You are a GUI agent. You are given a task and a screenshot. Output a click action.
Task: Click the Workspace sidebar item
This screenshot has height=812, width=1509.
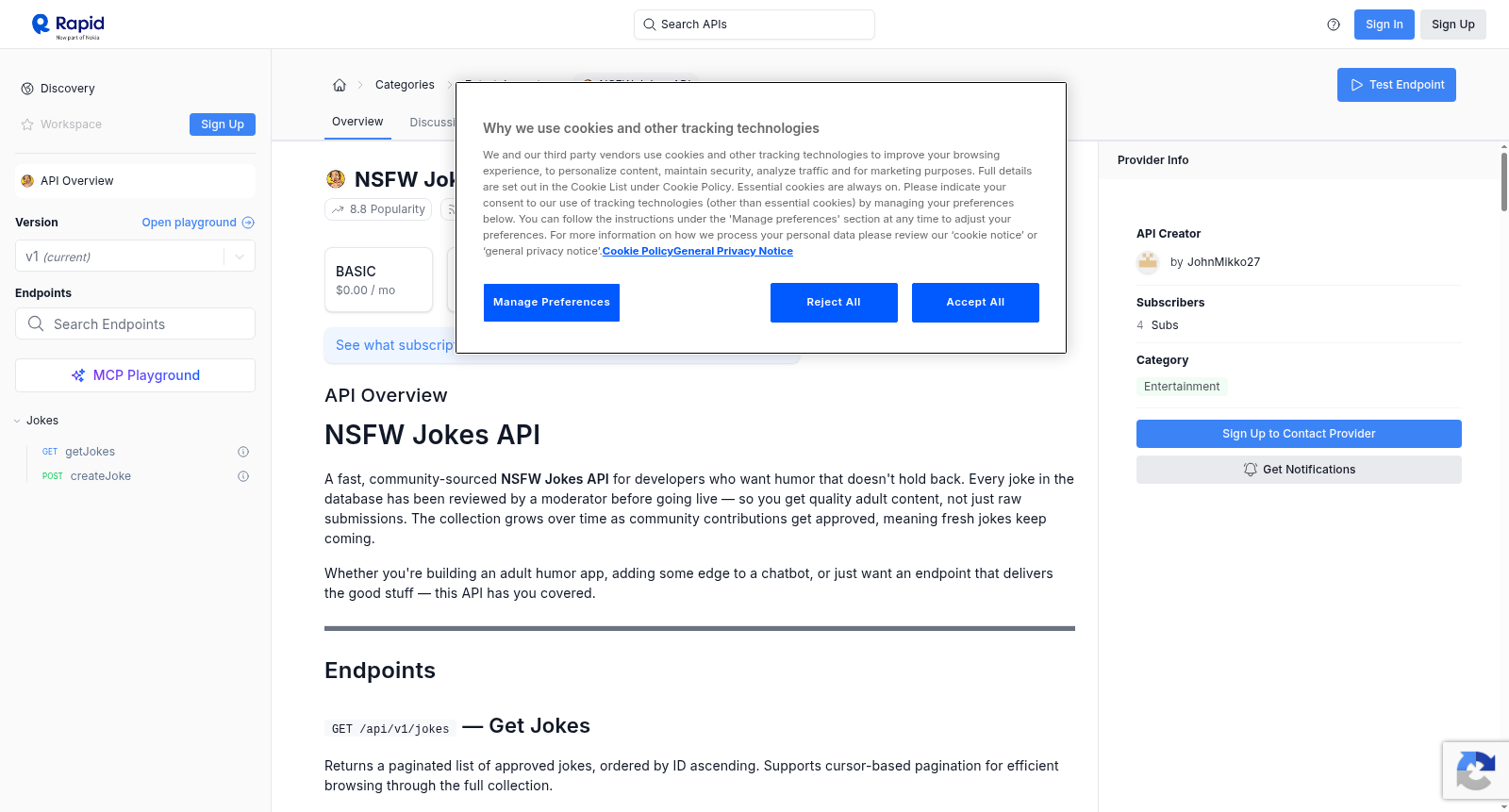click(61, 124)
